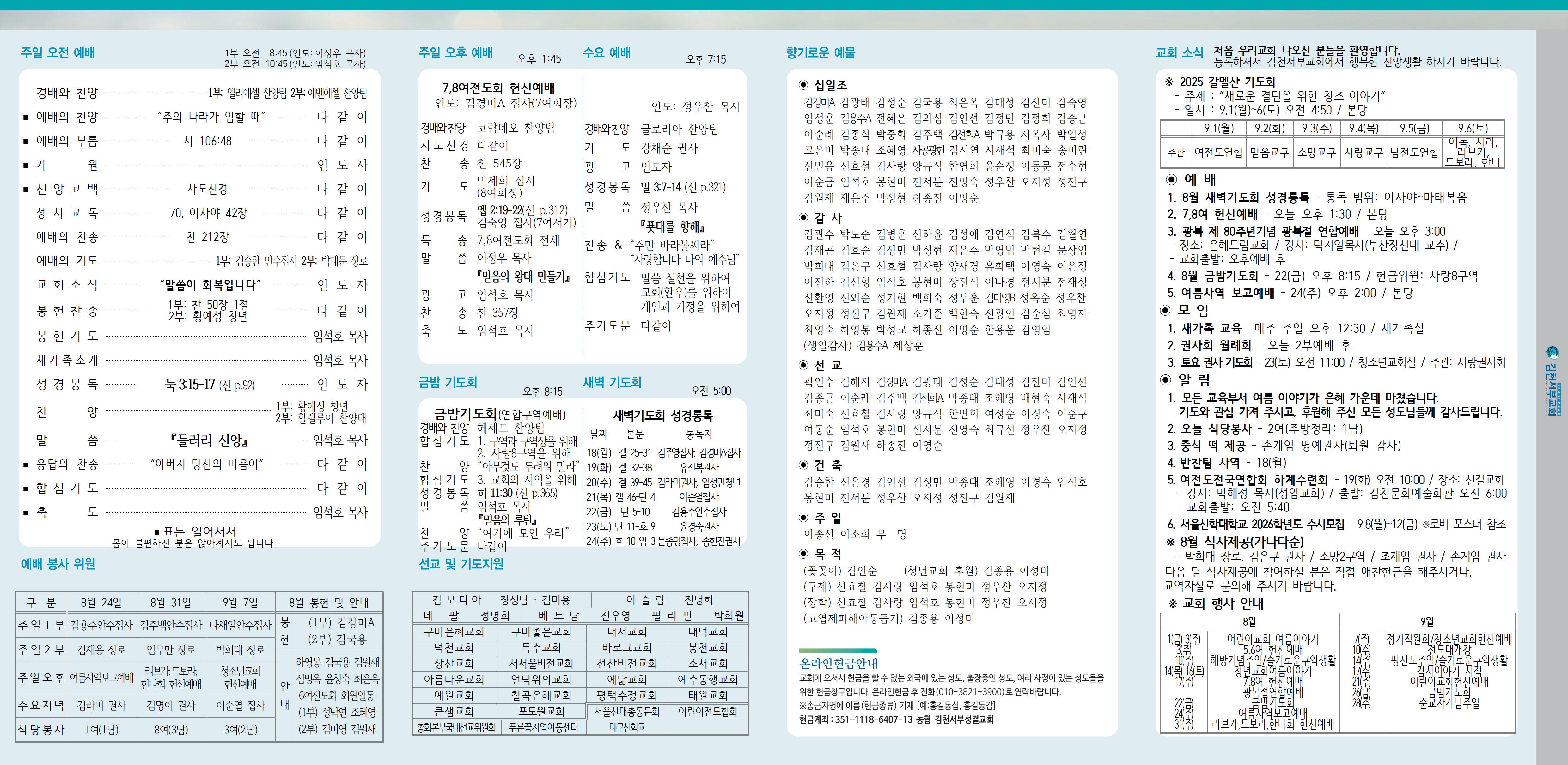
Task: Select '예수동행교회' in mission table
Action: [707, 679]
